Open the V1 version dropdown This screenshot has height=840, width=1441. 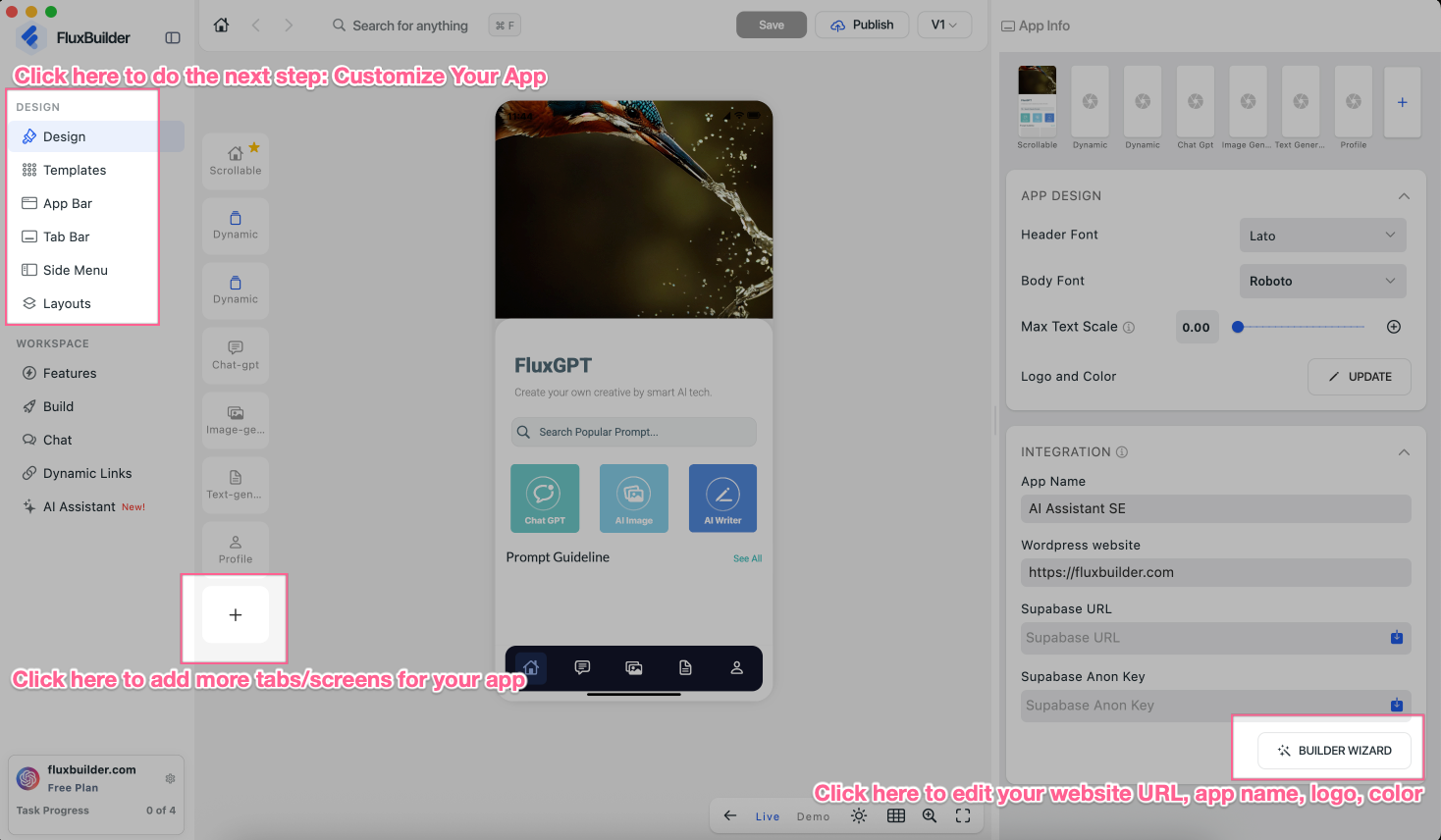[x=944, y=26]
